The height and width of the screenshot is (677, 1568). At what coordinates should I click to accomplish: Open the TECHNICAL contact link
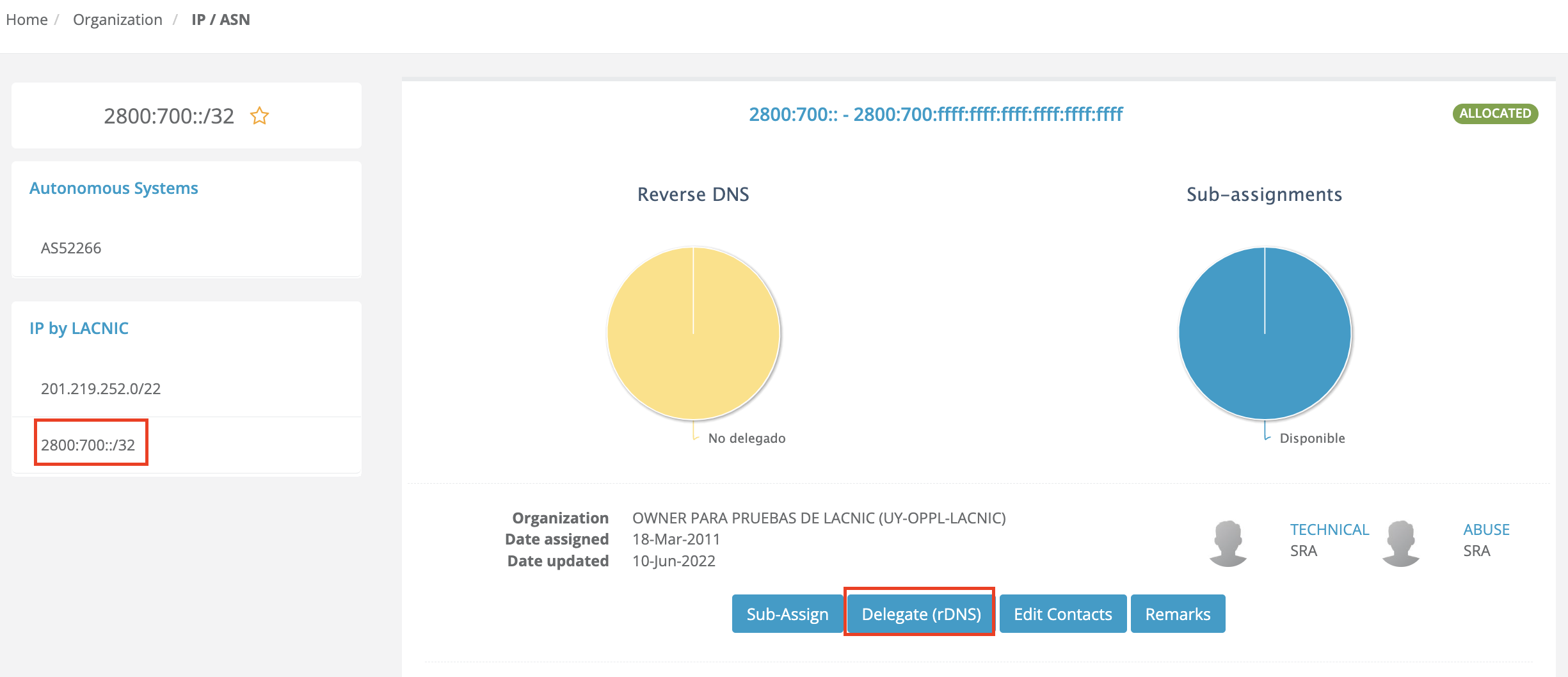point(1329,530)
